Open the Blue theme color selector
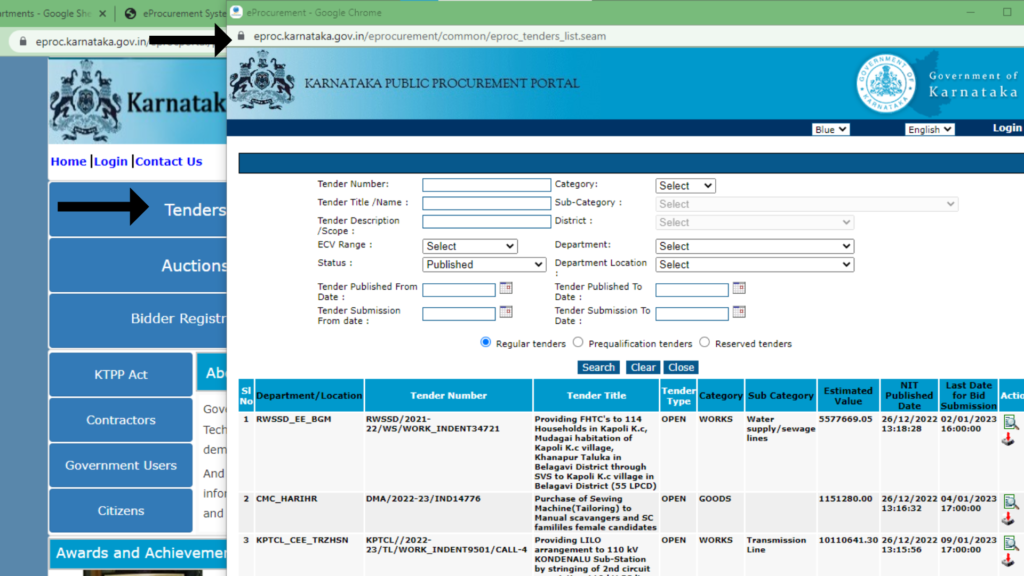 [x=830, y=130]
